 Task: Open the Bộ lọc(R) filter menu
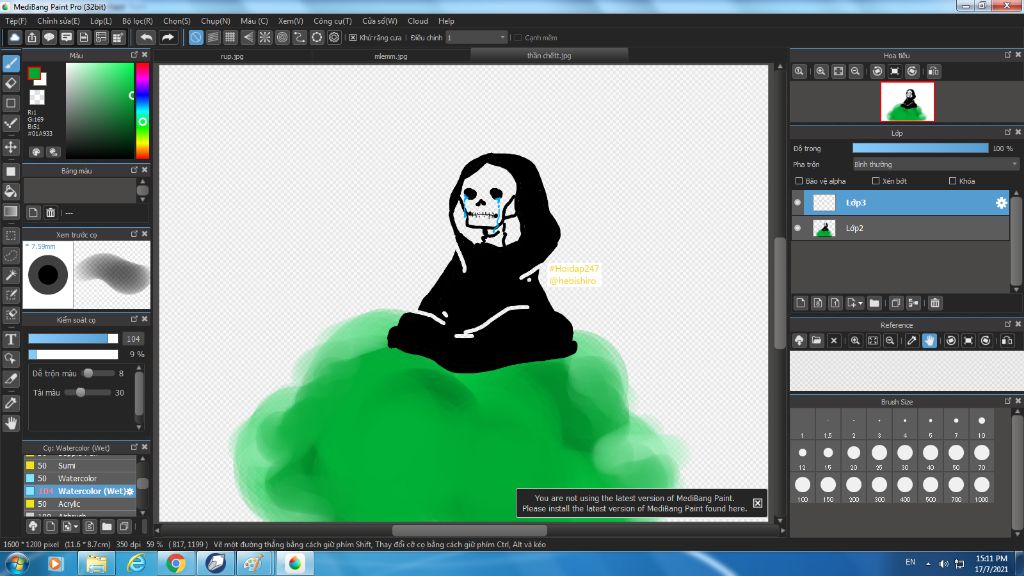(137, 21)
